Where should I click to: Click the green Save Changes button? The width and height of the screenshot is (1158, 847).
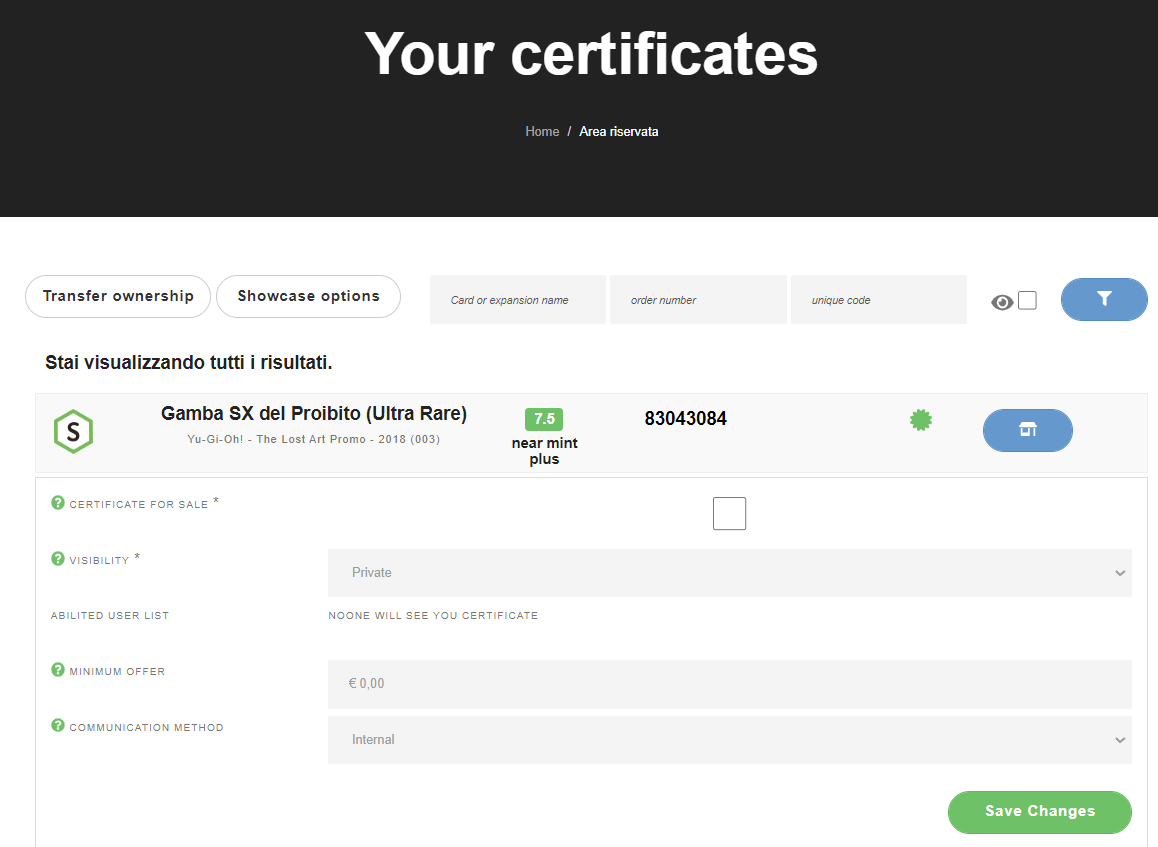tap(1040, 812)
